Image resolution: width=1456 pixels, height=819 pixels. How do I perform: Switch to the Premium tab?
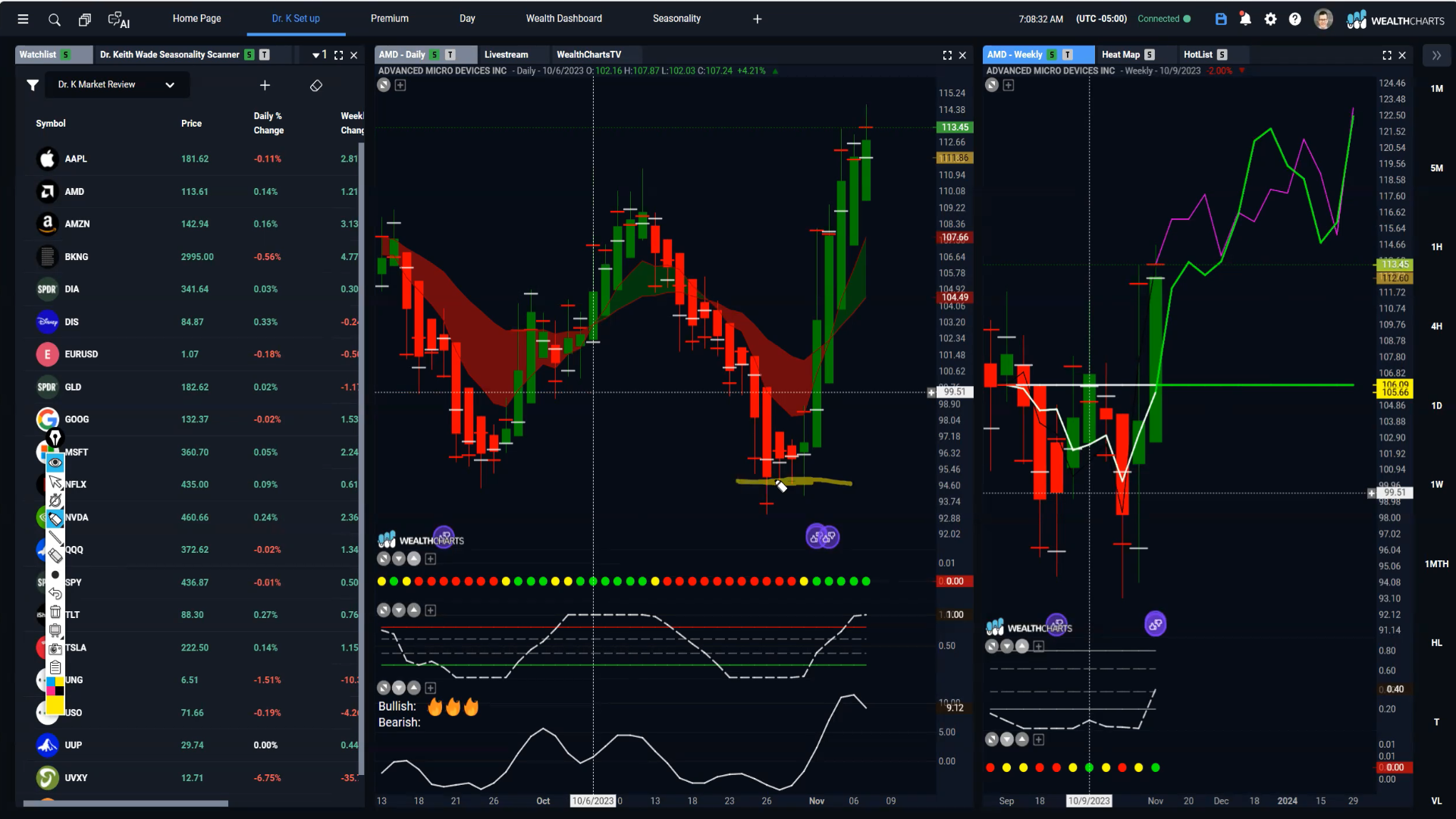point(390,19)
